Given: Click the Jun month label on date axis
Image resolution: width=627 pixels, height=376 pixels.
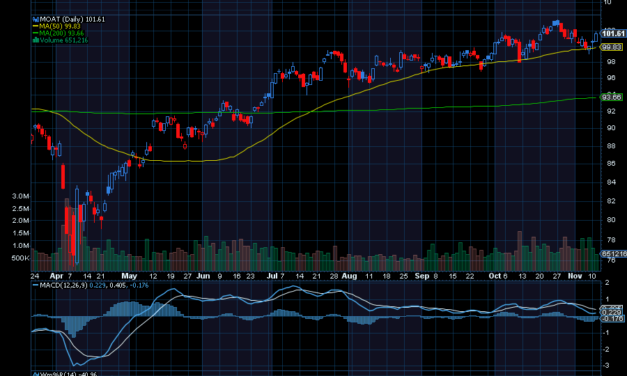Looking at the screenshot, I should coord(203,276).
